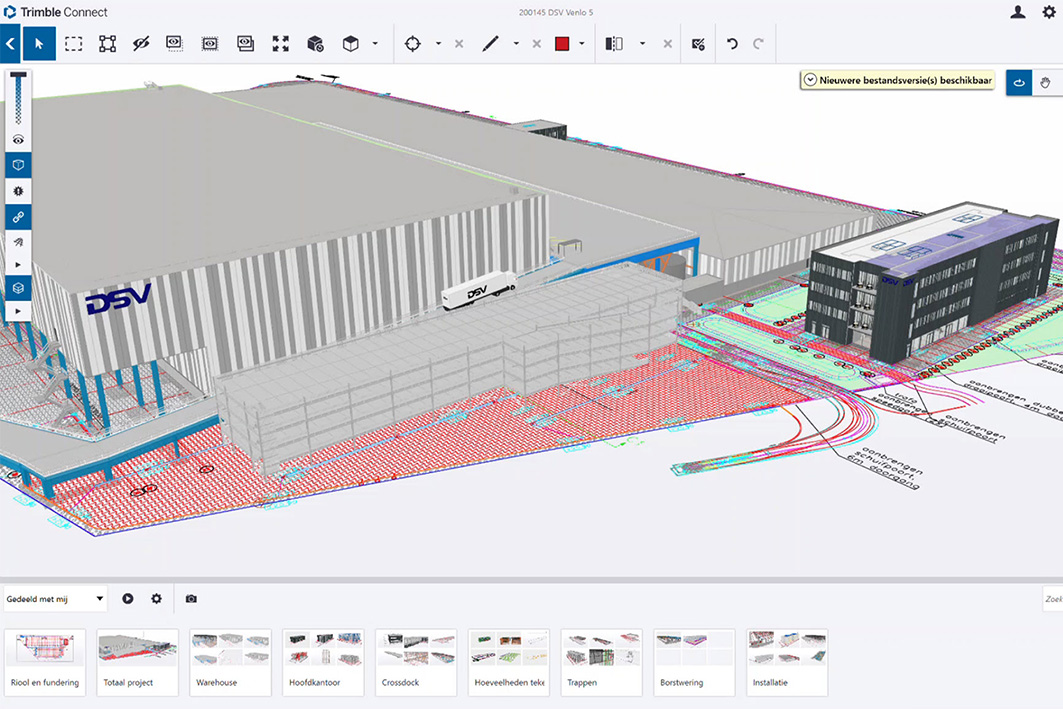Click the dotted-frame eye visibility icon
Image resolution: width=1063 pixels, height=709 pixels.
point(210,44)
